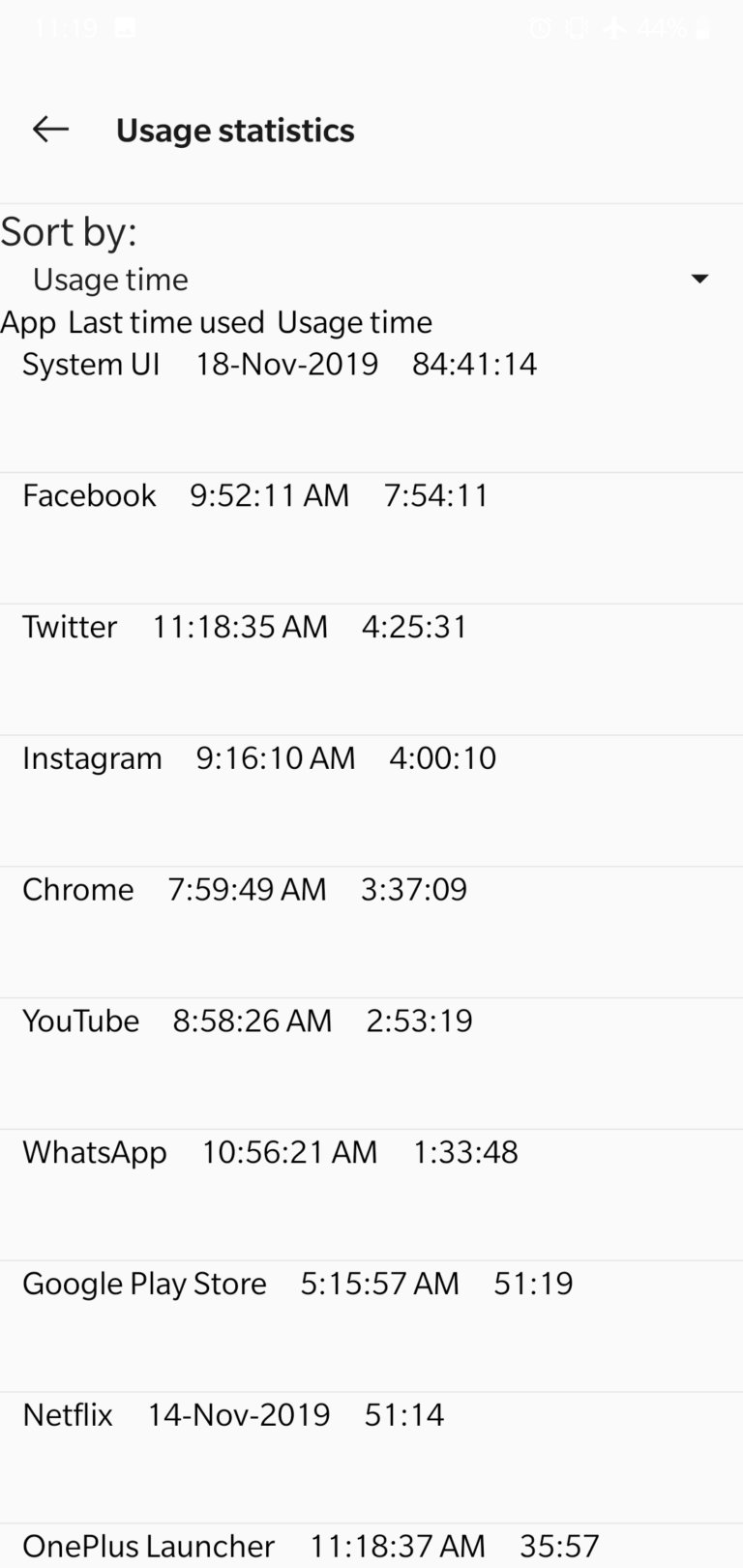Tap the image notification icon

pos(125,28)
